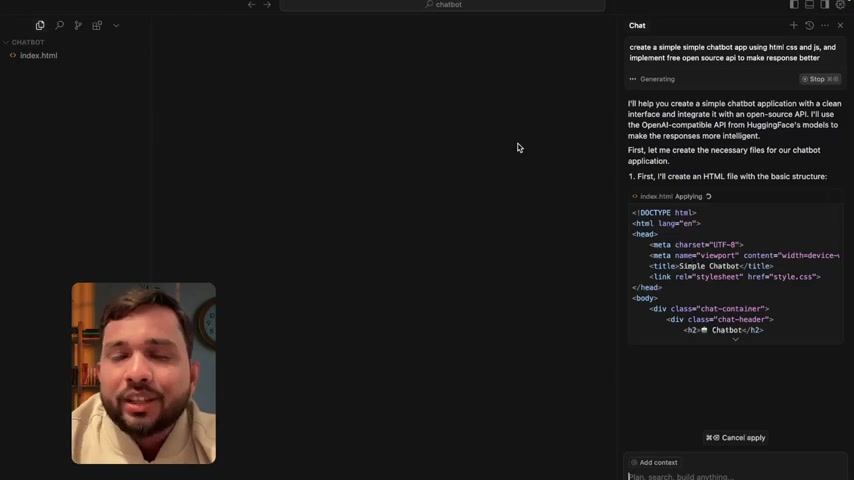Click the user prompt message text

click(733, 52)
